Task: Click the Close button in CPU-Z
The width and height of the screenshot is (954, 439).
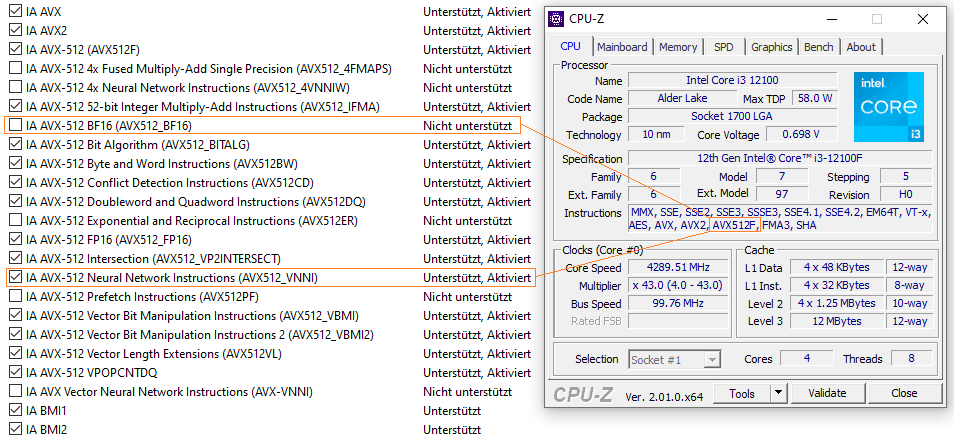Action: 904,393
